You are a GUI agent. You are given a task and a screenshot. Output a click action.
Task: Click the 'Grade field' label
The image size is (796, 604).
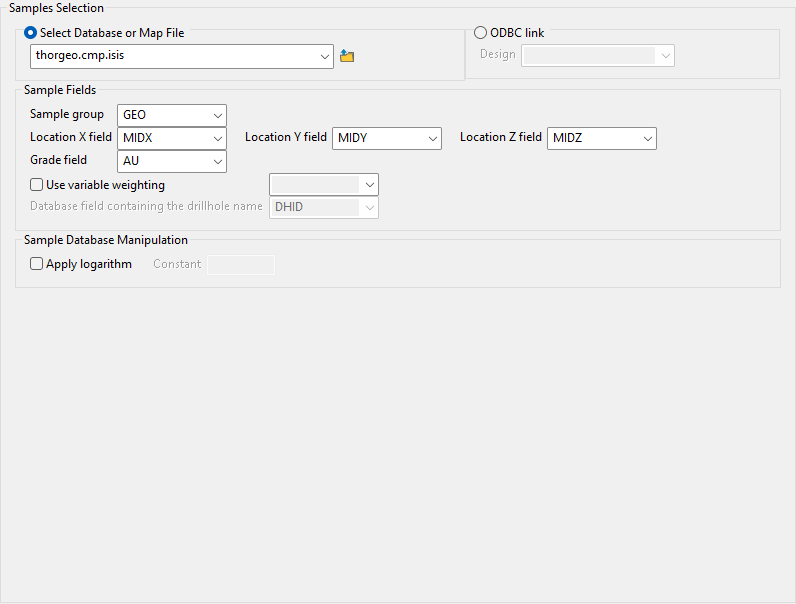pos(58,160)
